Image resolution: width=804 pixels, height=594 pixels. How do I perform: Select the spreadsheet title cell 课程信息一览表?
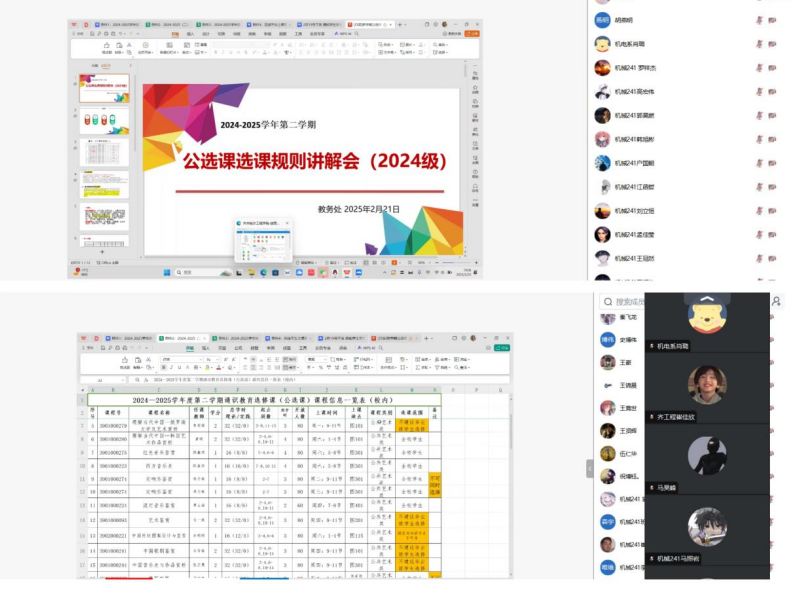(264, 400)
